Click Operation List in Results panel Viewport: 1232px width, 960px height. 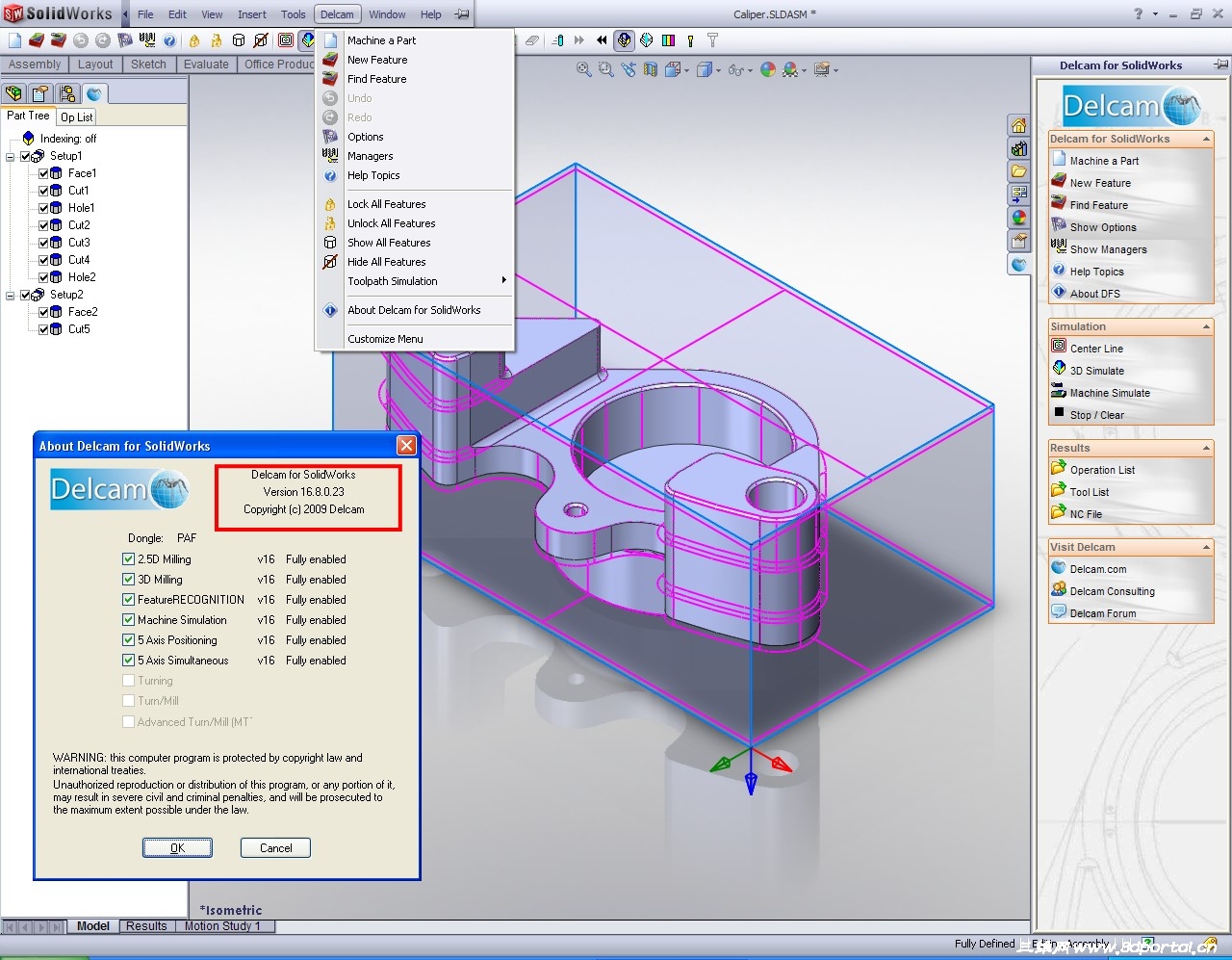pos(1102,470)
